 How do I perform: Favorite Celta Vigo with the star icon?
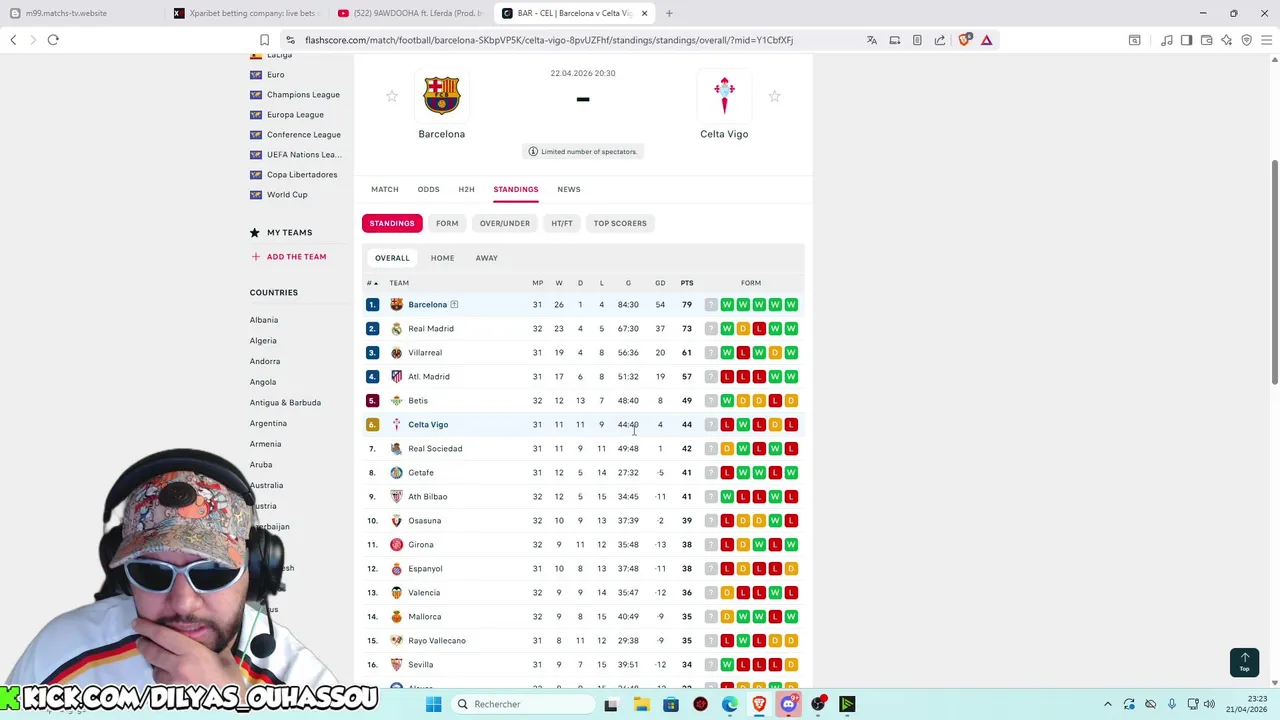click(774, 96)
